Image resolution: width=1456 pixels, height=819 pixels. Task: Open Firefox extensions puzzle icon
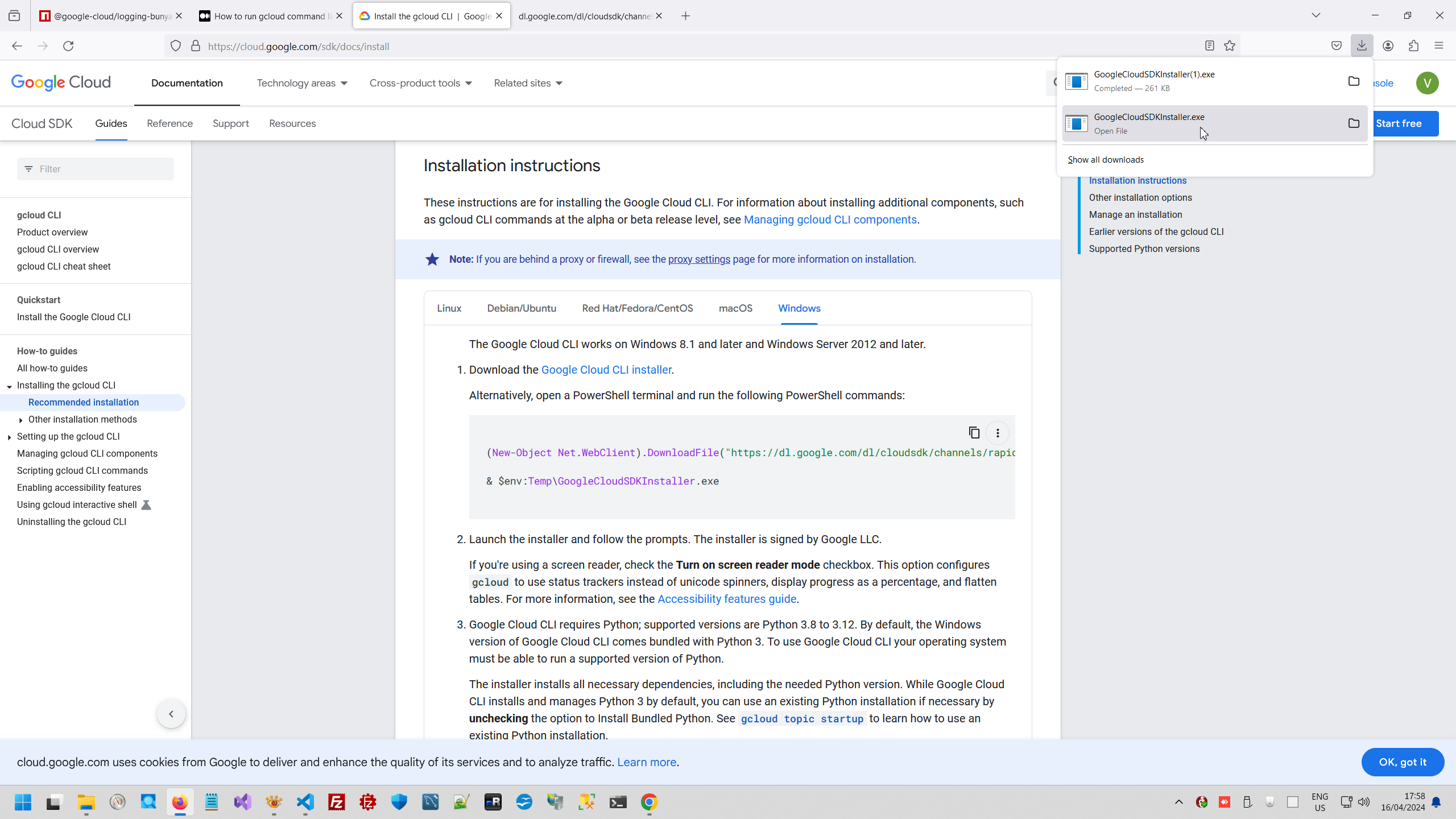click(1414, 46)
